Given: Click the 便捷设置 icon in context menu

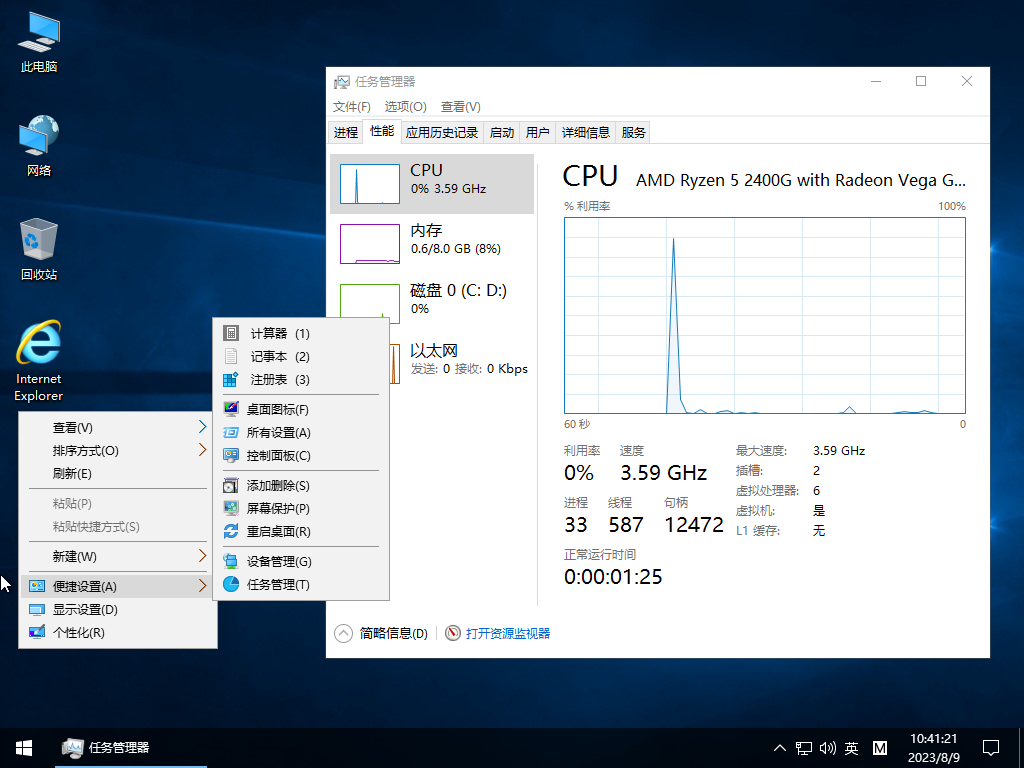Looking at the screenshot, I should click(37, 586).
